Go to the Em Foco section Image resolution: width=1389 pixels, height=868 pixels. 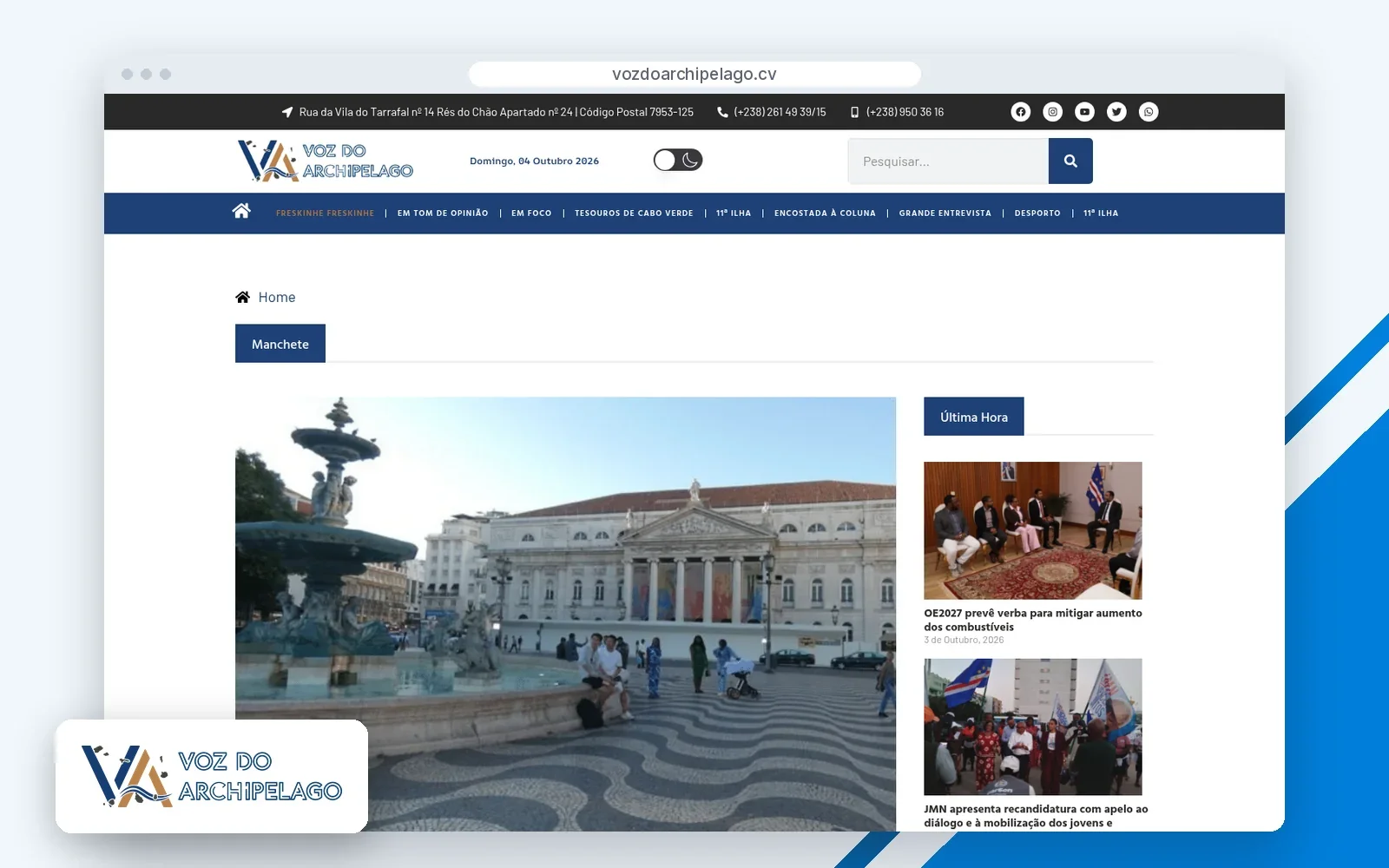(531, 214)
